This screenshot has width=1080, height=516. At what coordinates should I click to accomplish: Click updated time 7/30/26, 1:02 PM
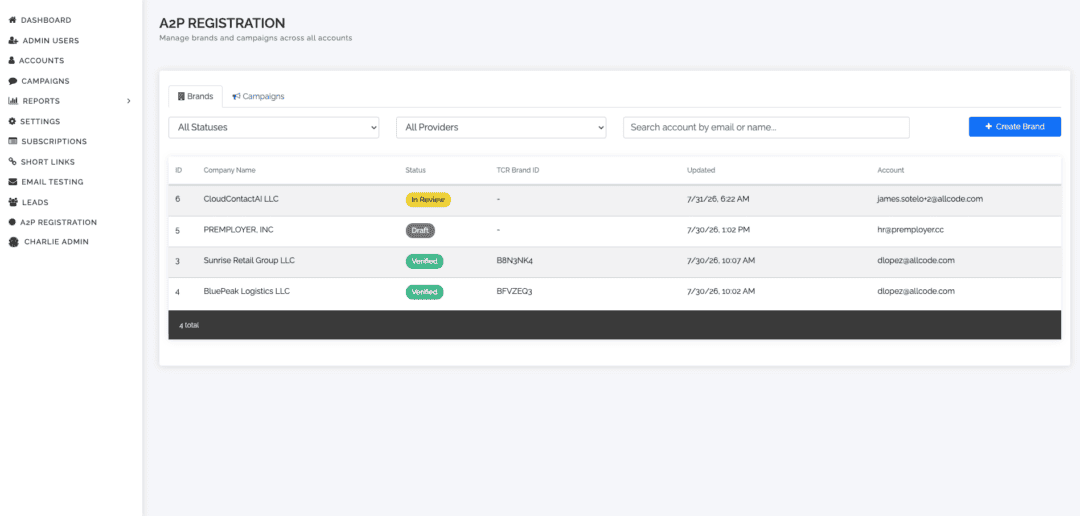pos(718,229)
